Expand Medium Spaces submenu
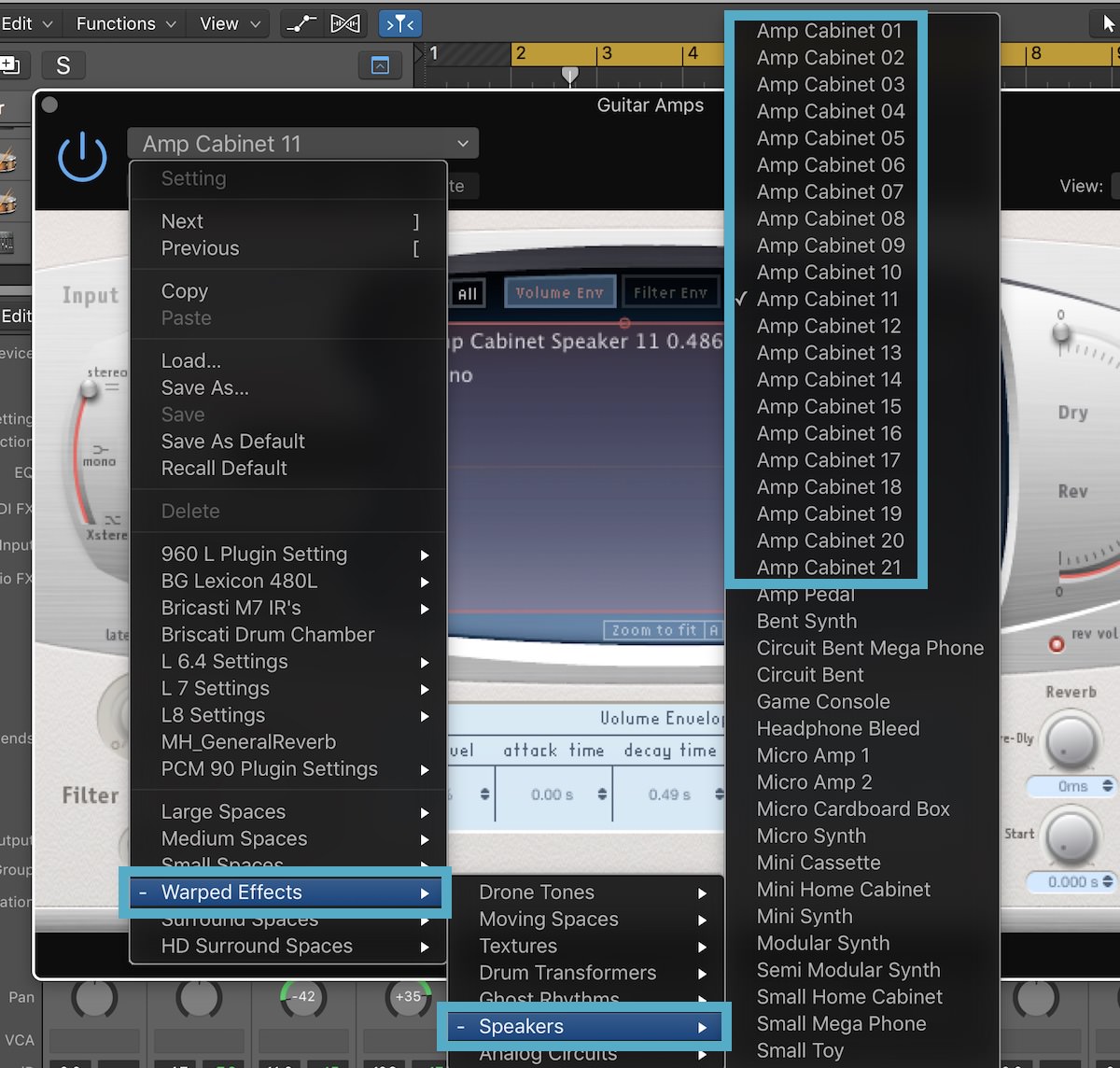Viewport: 1120px width, 1068px height. [x=288, y=839]
